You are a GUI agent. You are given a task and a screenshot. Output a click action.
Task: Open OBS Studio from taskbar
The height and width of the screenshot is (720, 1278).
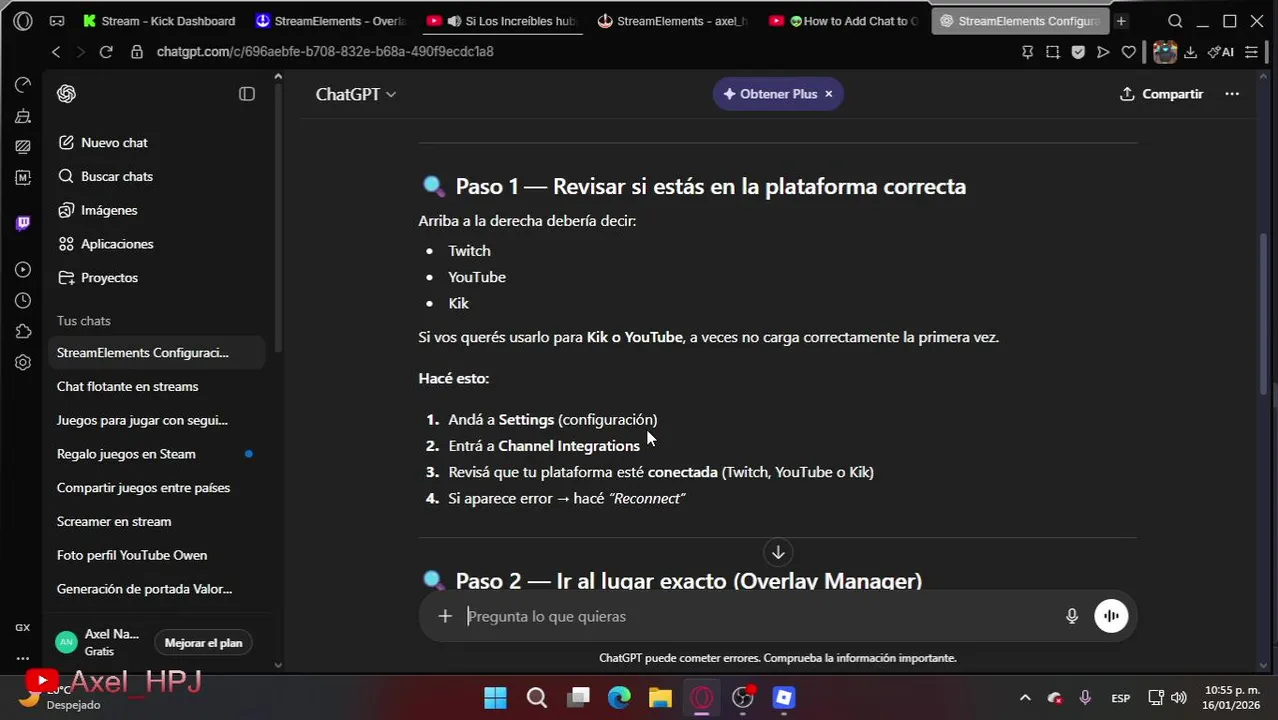(743, 698)
